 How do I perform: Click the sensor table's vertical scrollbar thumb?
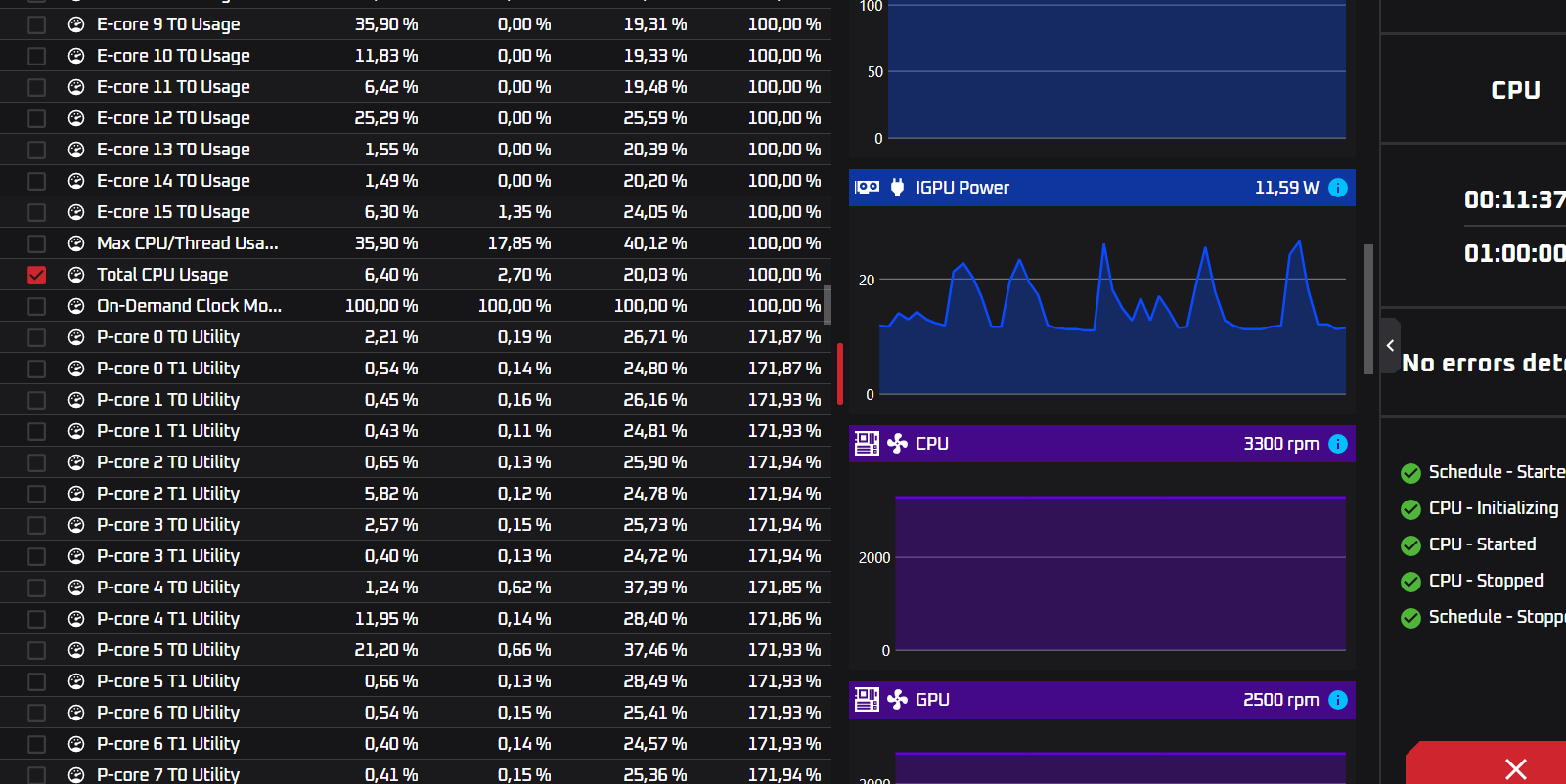click(x=828, y=305)
